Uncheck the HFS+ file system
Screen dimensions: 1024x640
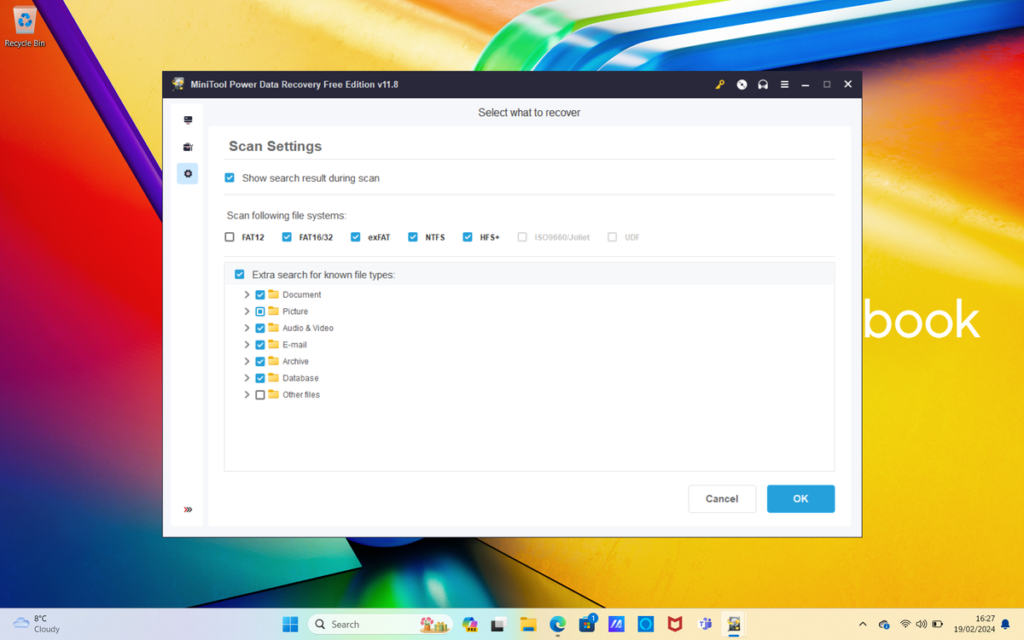pos(468,237)
